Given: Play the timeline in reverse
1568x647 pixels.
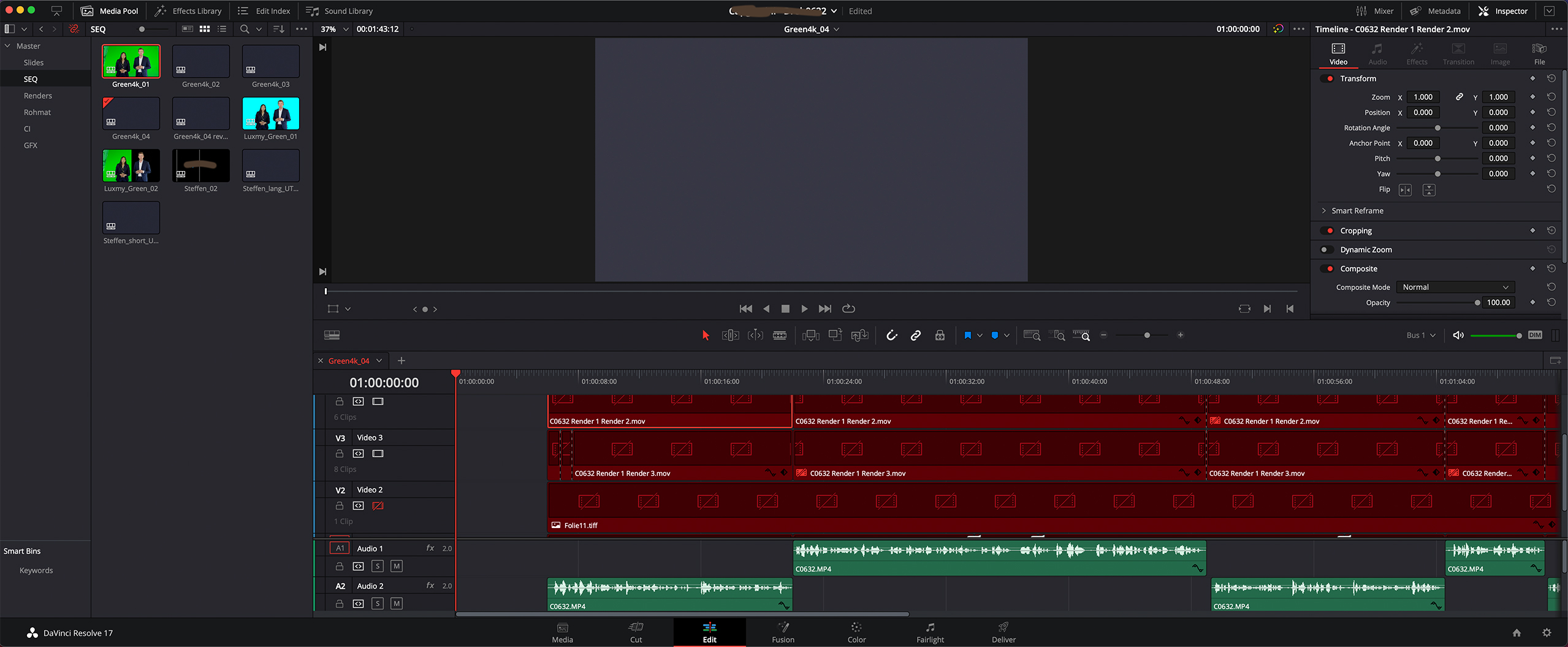Looking at the screenshot, I should coord(766,308).
